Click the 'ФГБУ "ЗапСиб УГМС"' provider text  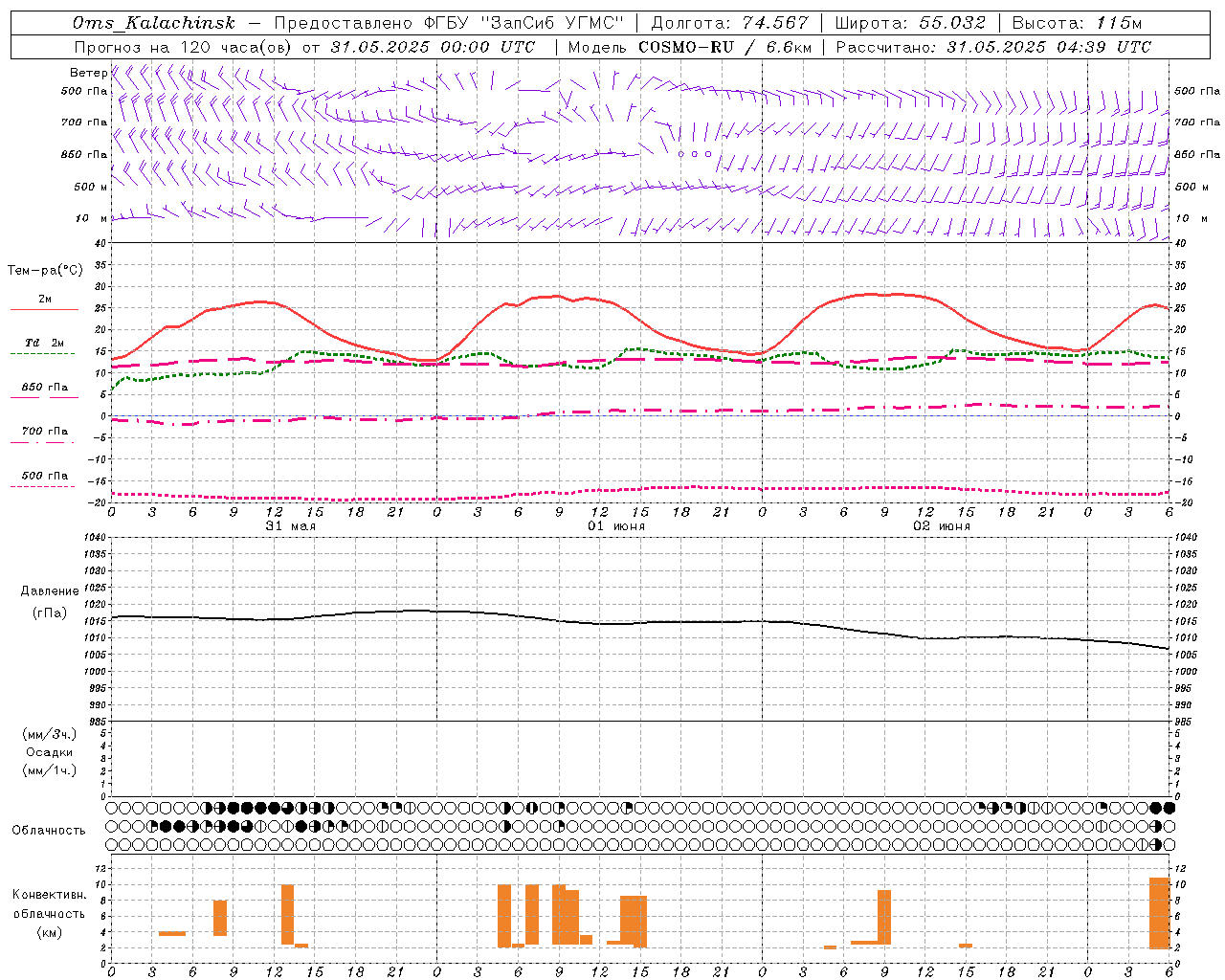click(523, 23)
